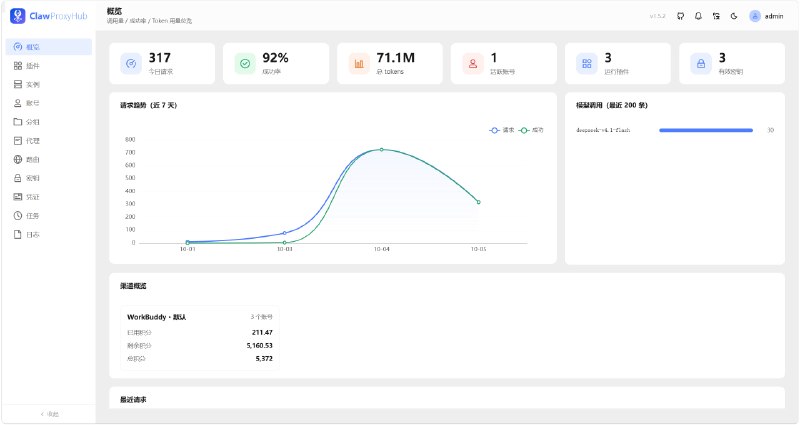800x425 pixels.
Task: Open 凭证 credentials card icon in sidebar
Action: coord(18,197)
